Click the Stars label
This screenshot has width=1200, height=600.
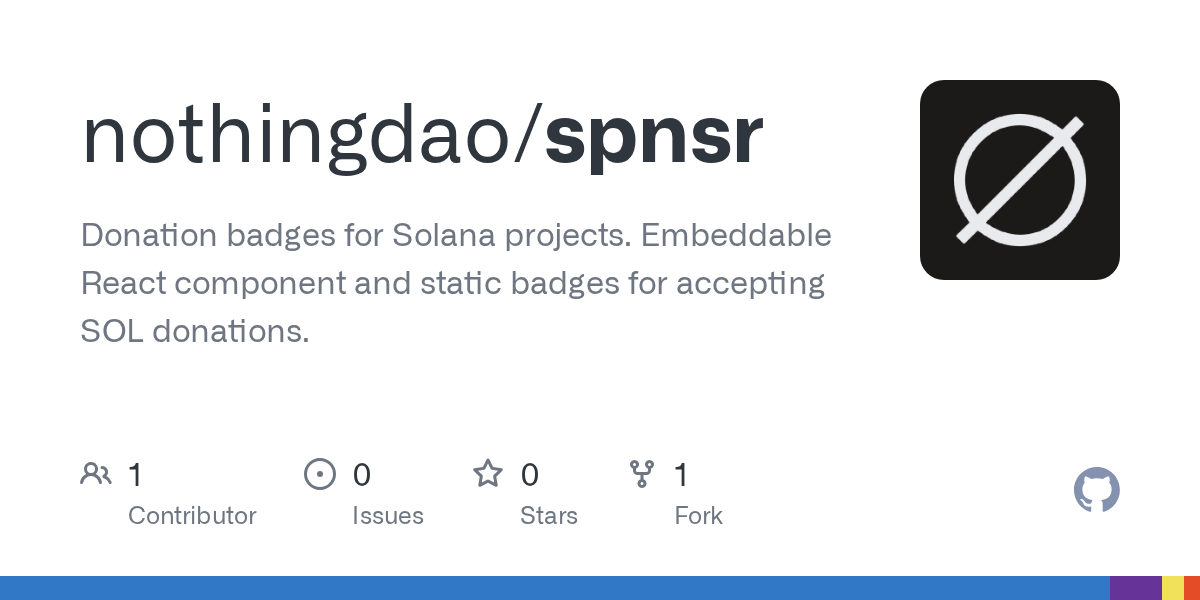point(548,516)
